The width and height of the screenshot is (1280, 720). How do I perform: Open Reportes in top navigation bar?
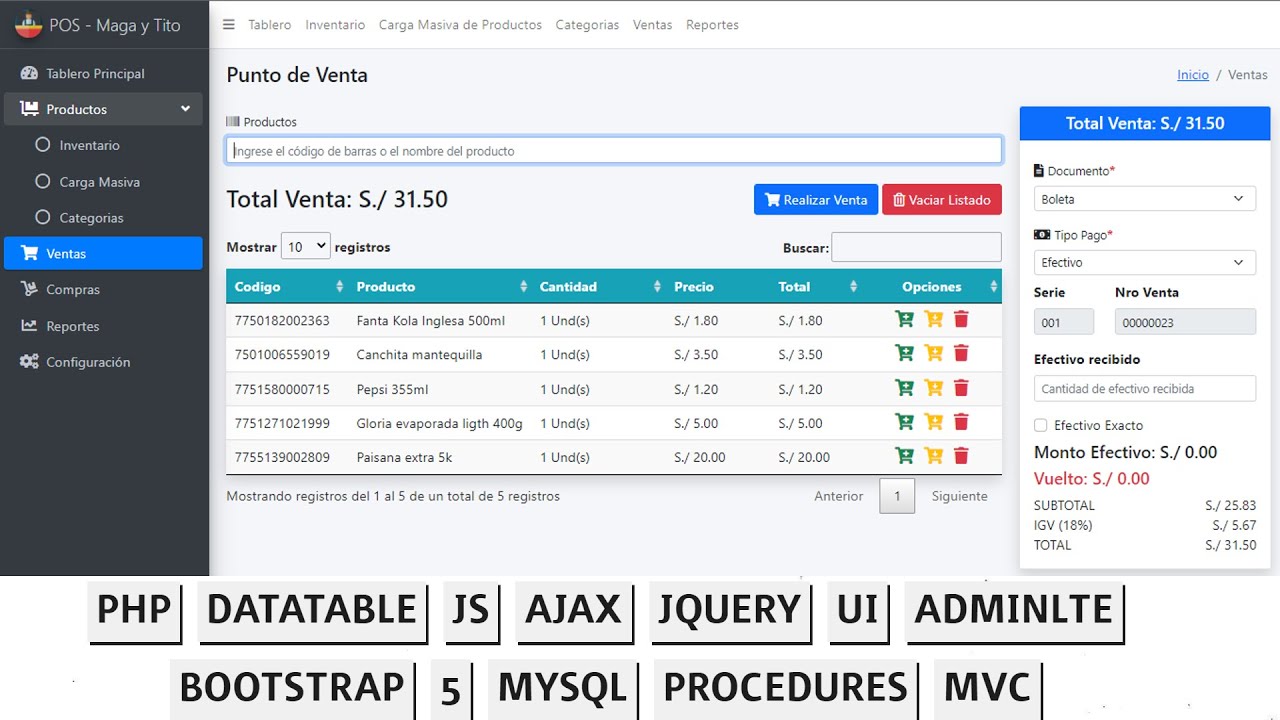tap(712, 25)
